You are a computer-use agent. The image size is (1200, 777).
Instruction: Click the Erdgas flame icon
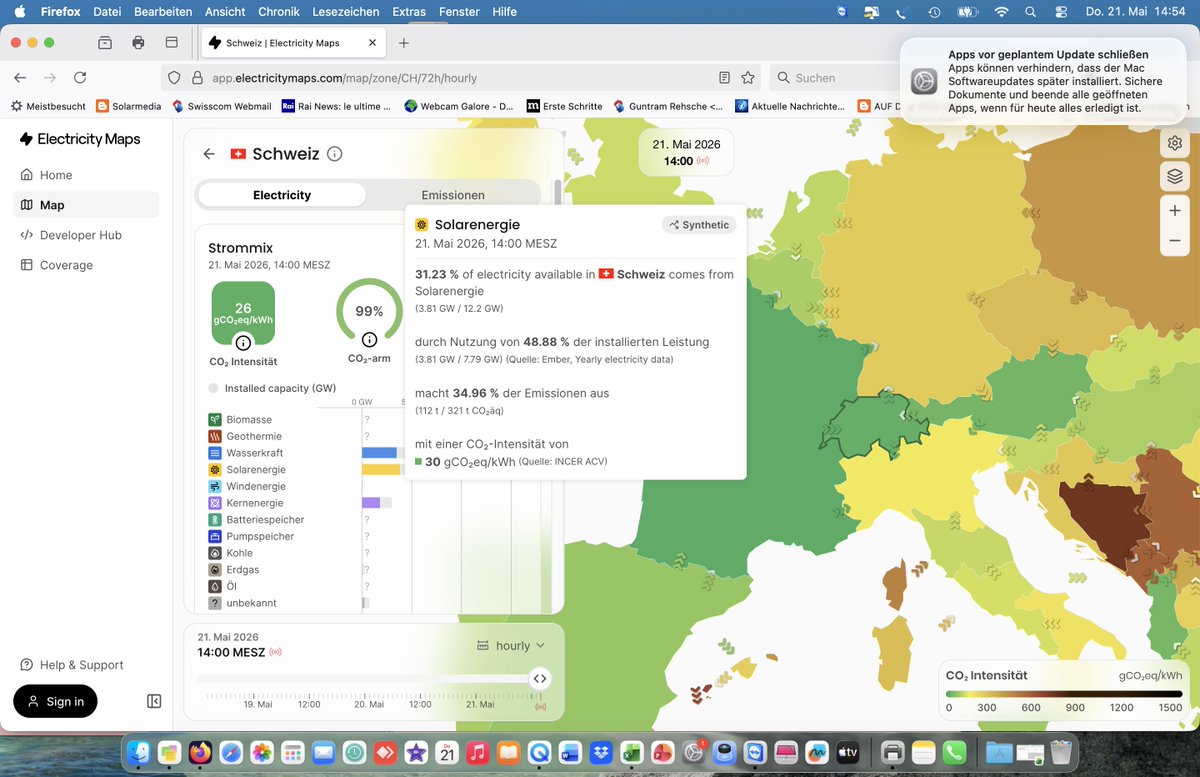tap(215, 570)
